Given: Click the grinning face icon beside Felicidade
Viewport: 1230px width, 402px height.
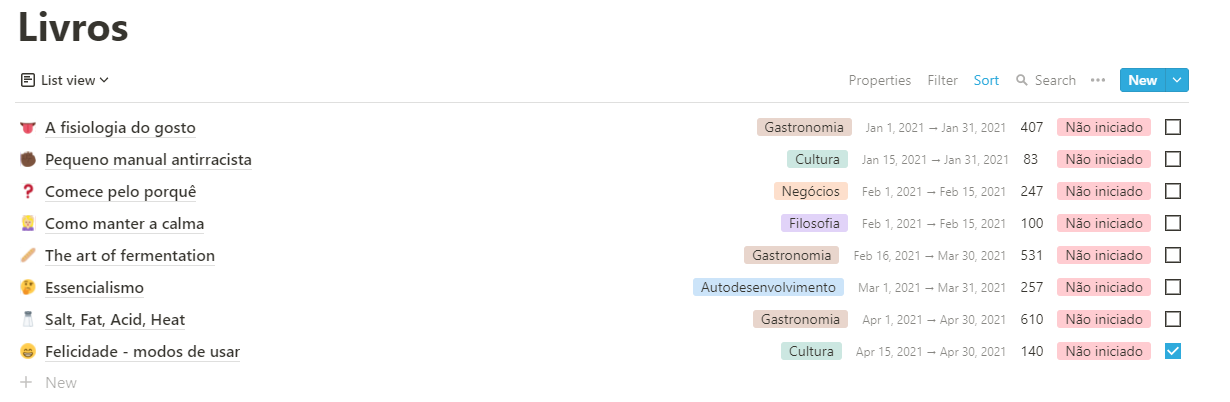Looking at the screenshot, I should pyautogui.click(x=27, y=352).
